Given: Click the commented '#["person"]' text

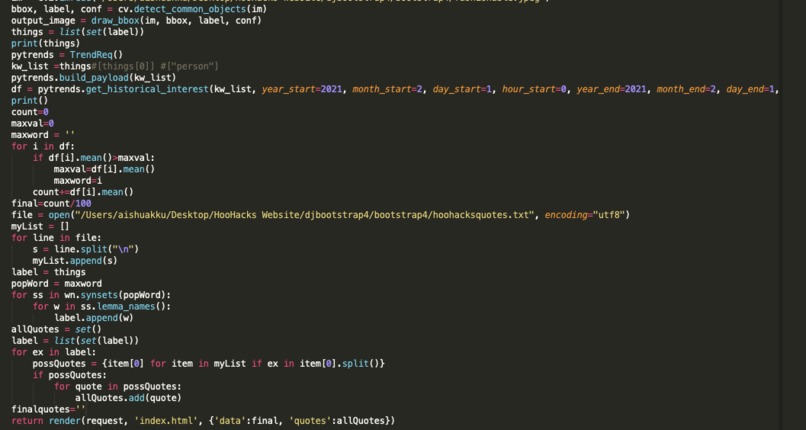Looking at the screenshot, I should (x=190, y=66).
